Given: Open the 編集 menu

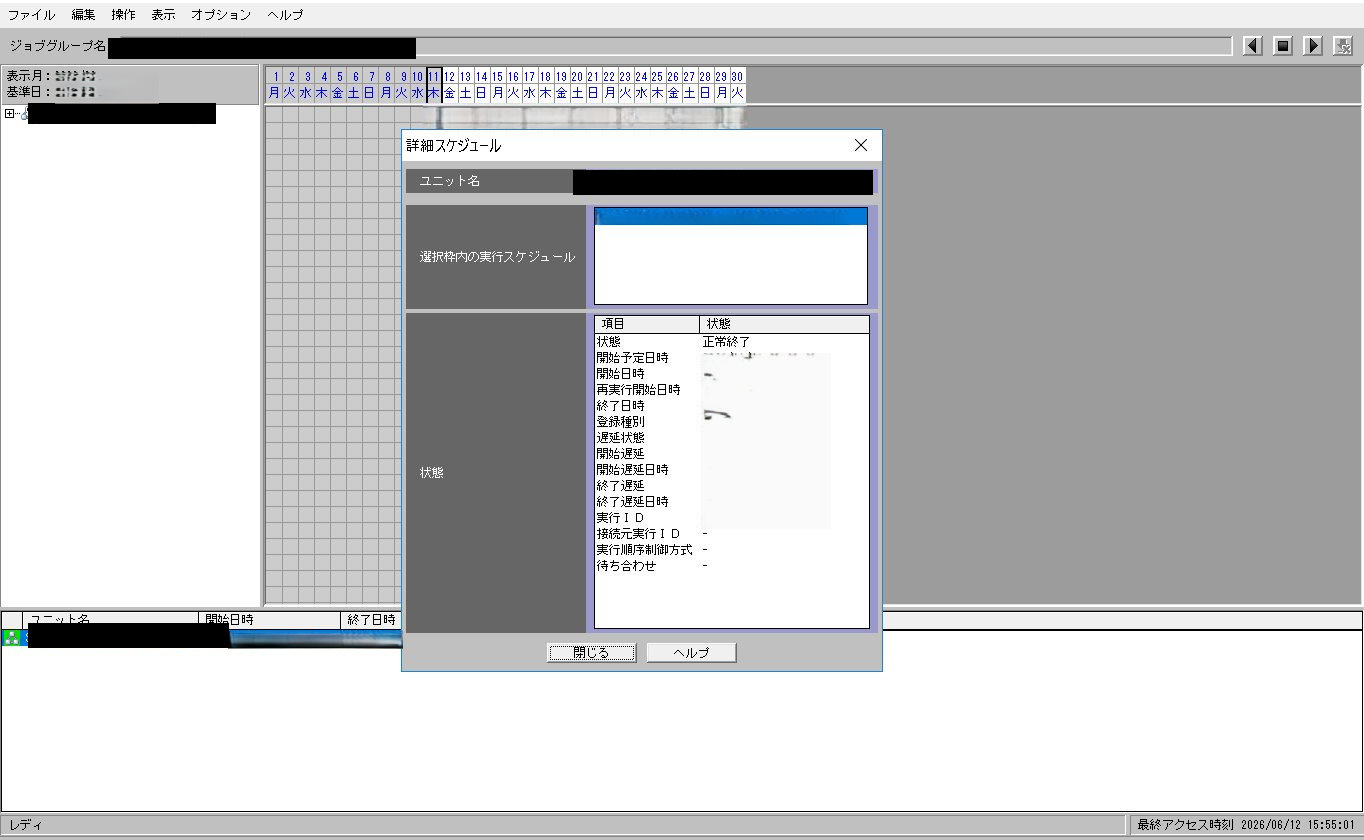Looking at the screenshot, I should (84, 15).
